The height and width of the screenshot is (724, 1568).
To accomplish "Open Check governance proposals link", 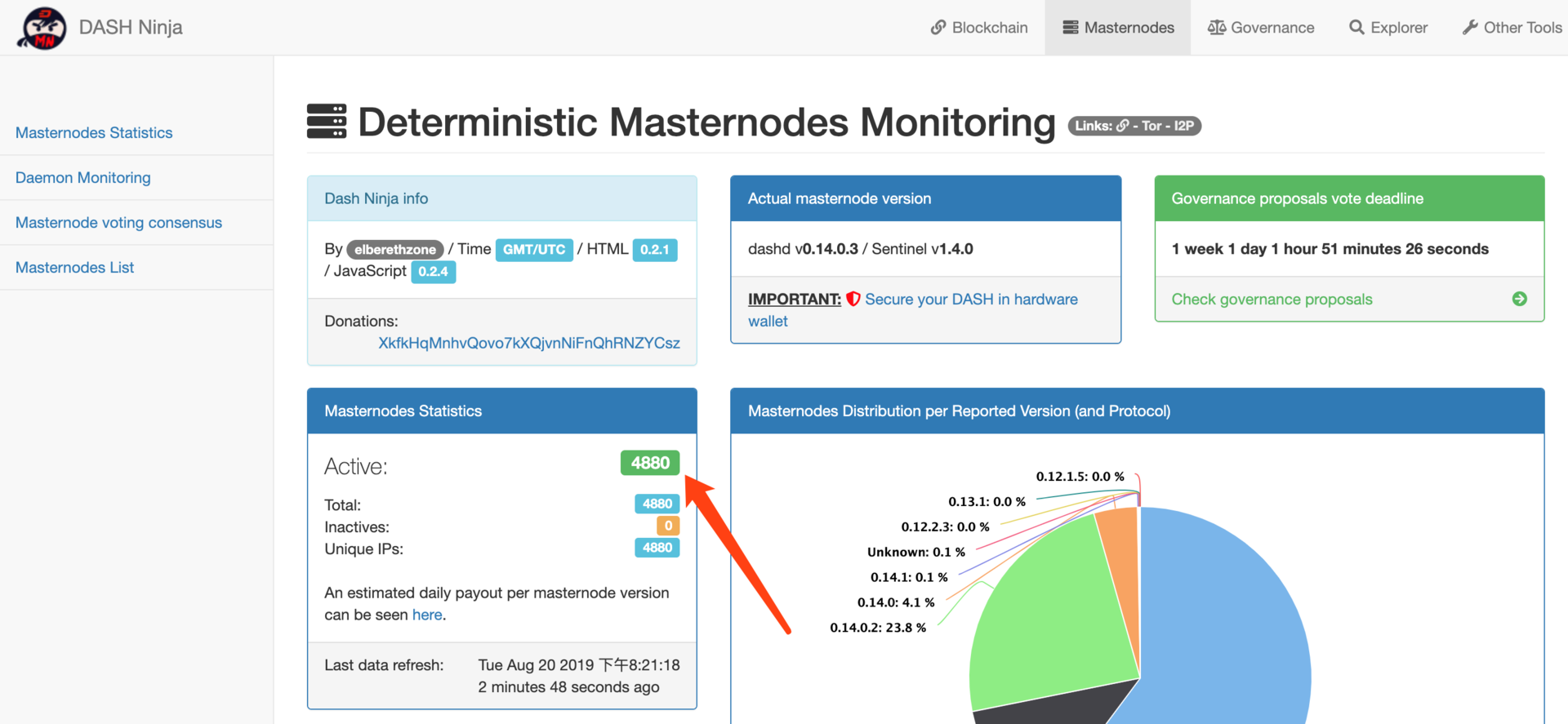I will pos(1272,299).
